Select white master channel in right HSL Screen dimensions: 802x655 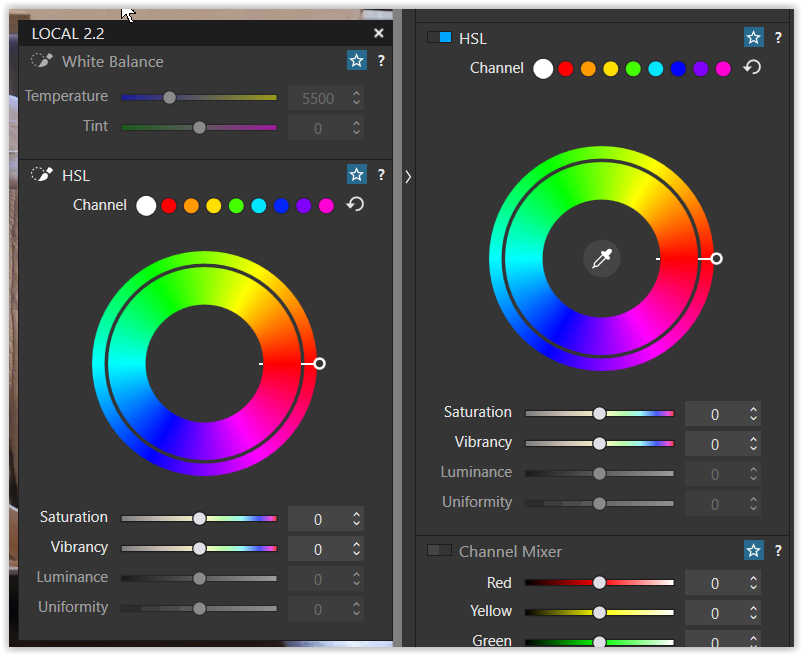[x=543, y=69]
